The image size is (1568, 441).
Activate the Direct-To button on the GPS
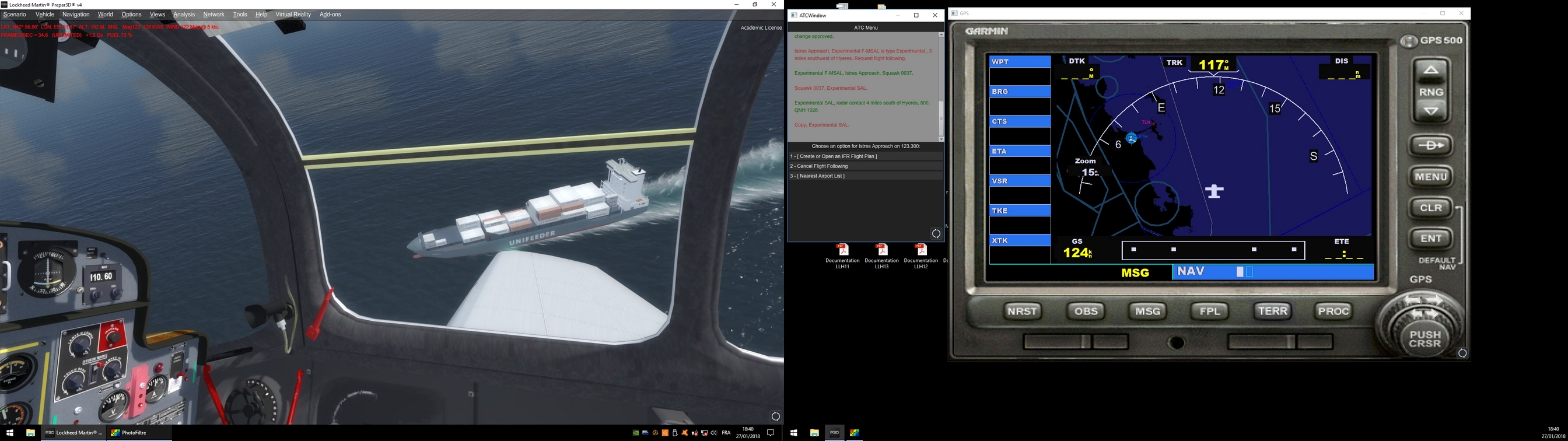(1430, 146)
